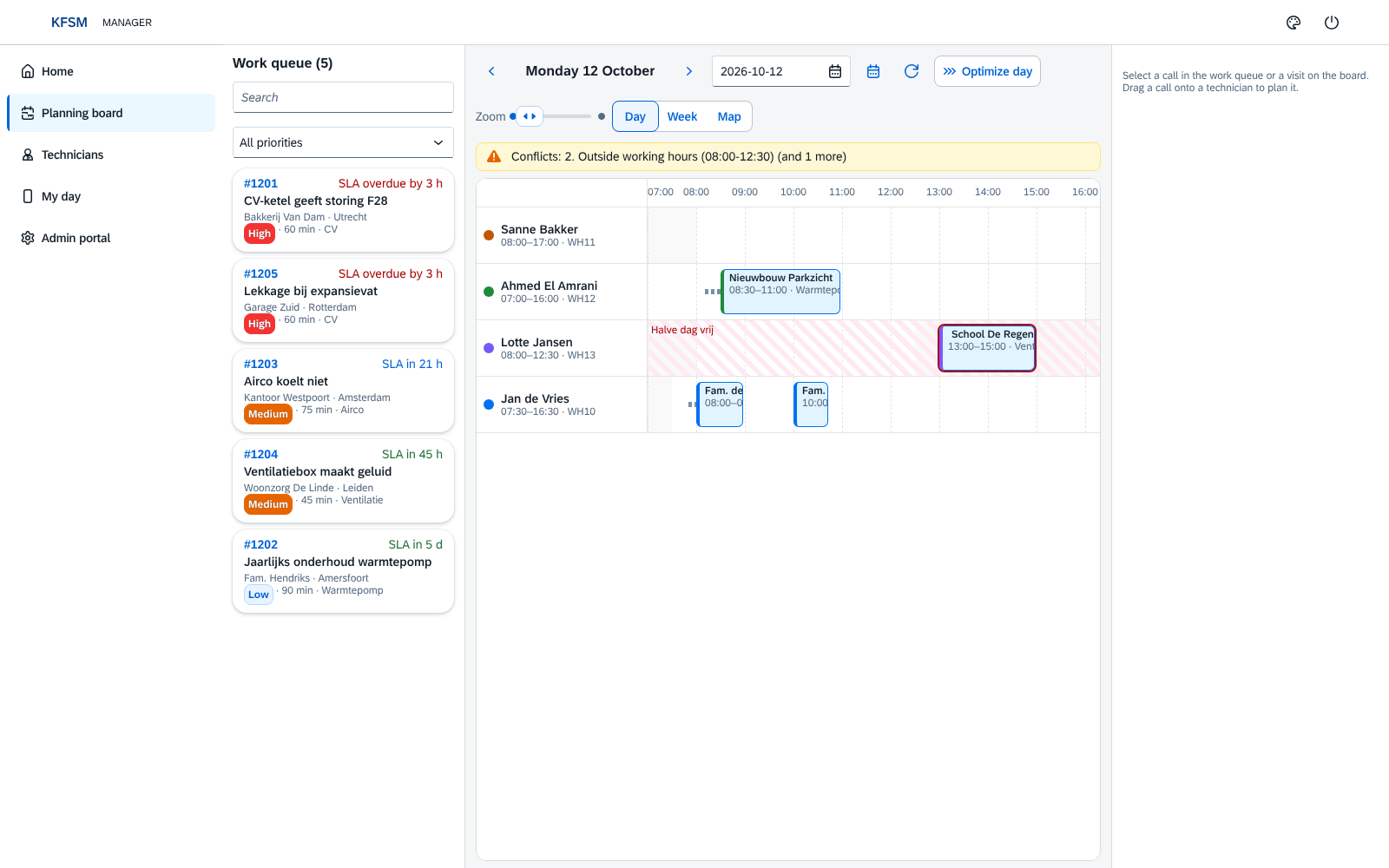Click the conflicts warning triangle icon
Screen dimensions: 1389x868
tap(494, 156)
